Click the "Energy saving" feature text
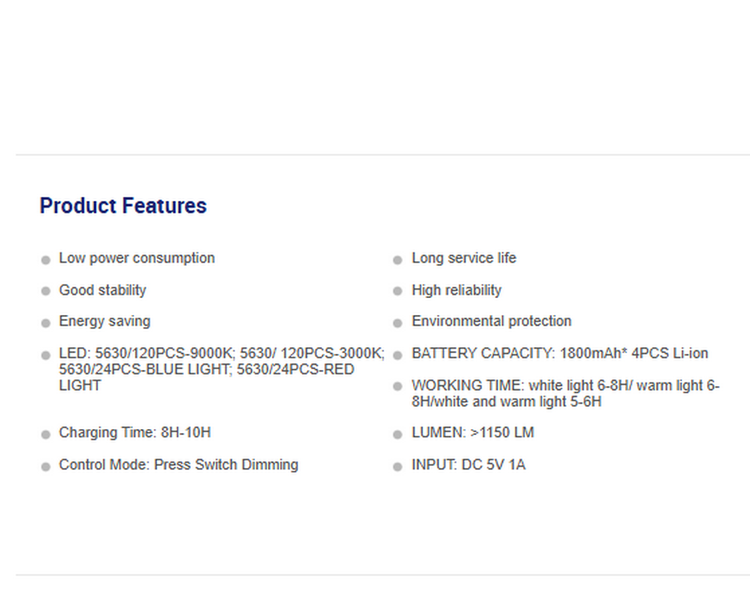Image resolution: width=750 pixels, height=613 pixels. pos(105,321)
